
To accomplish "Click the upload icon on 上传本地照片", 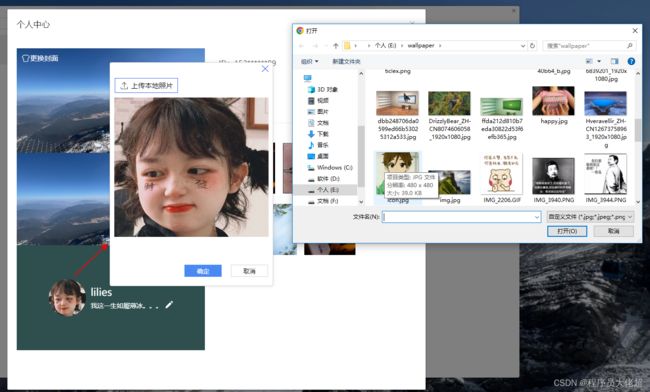I will (x=124, y=86).
